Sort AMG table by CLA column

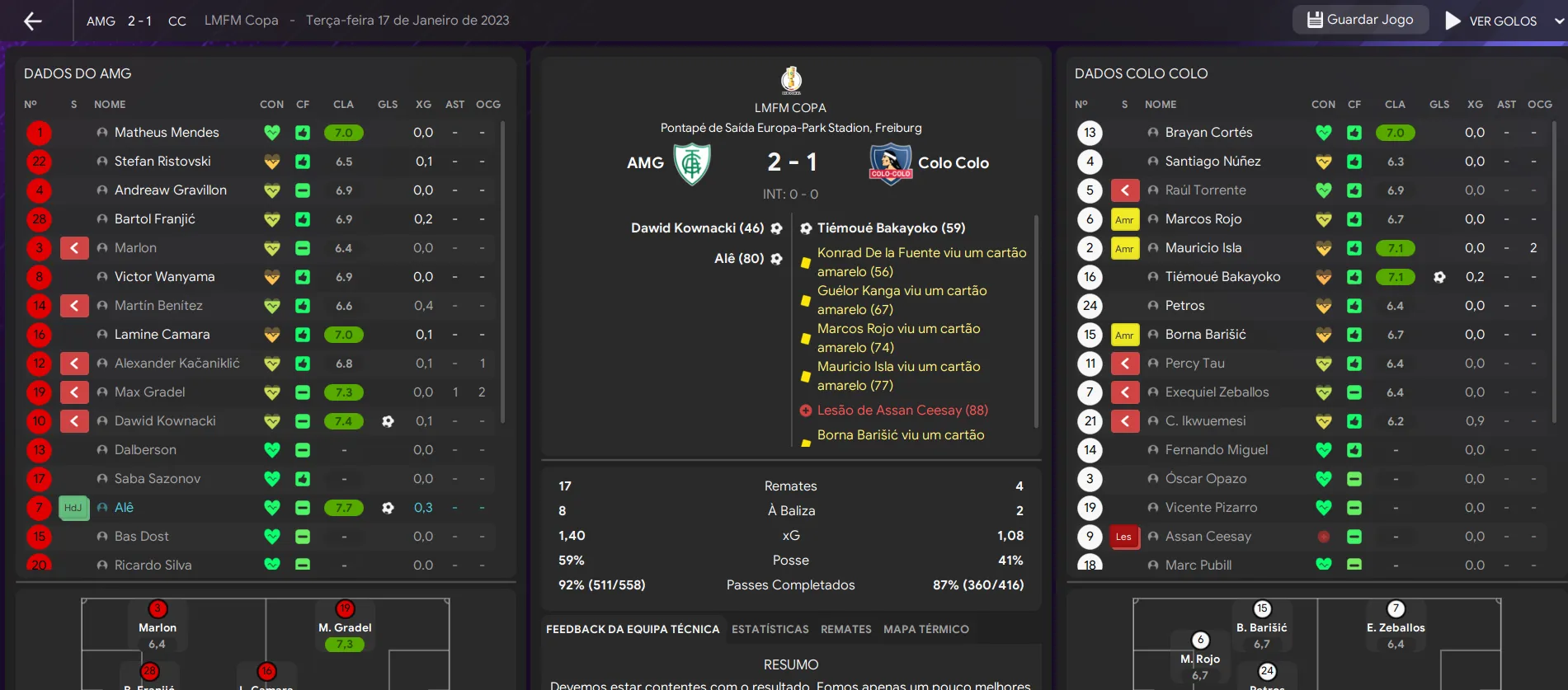pyautogui.click(x=343, y=105)
